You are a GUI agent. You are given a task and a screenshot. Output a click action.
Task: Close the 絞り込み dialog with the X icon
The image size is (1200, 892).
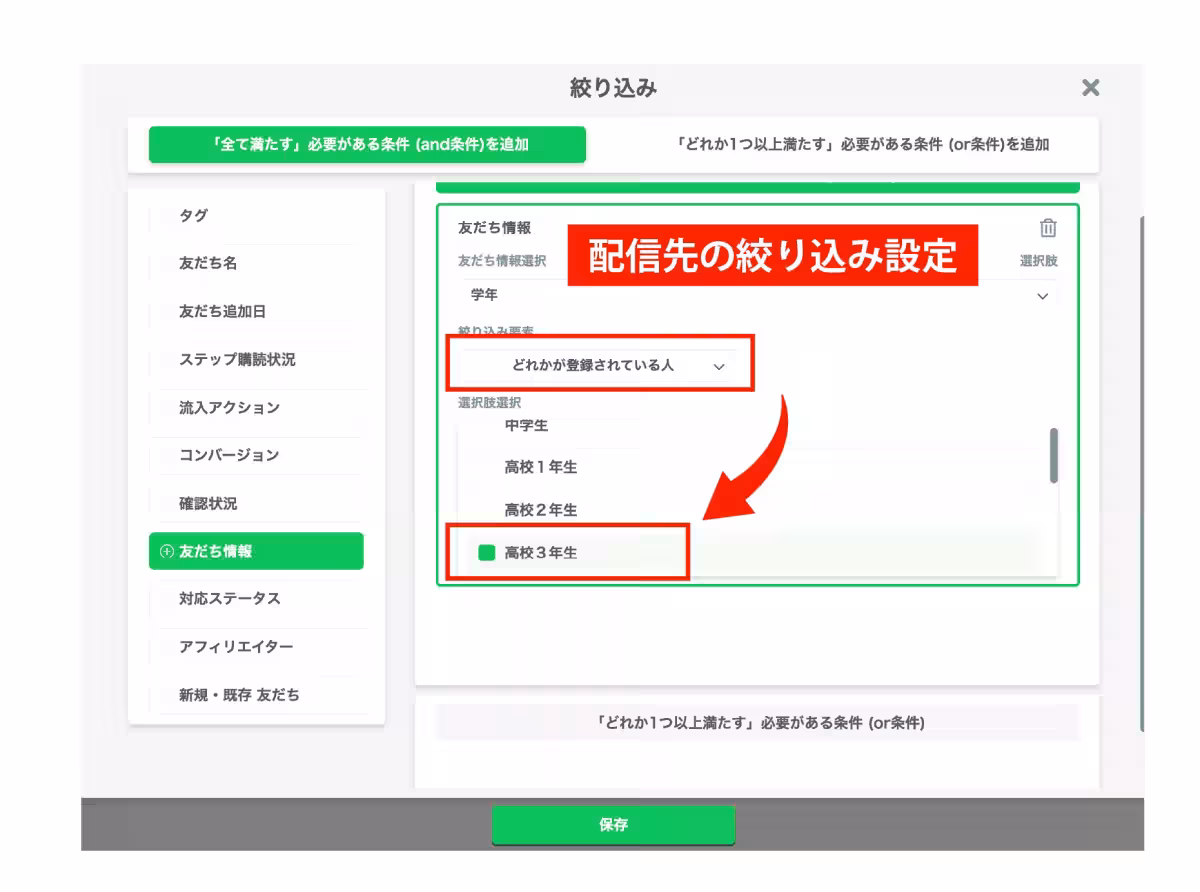tap(1090, 88)
